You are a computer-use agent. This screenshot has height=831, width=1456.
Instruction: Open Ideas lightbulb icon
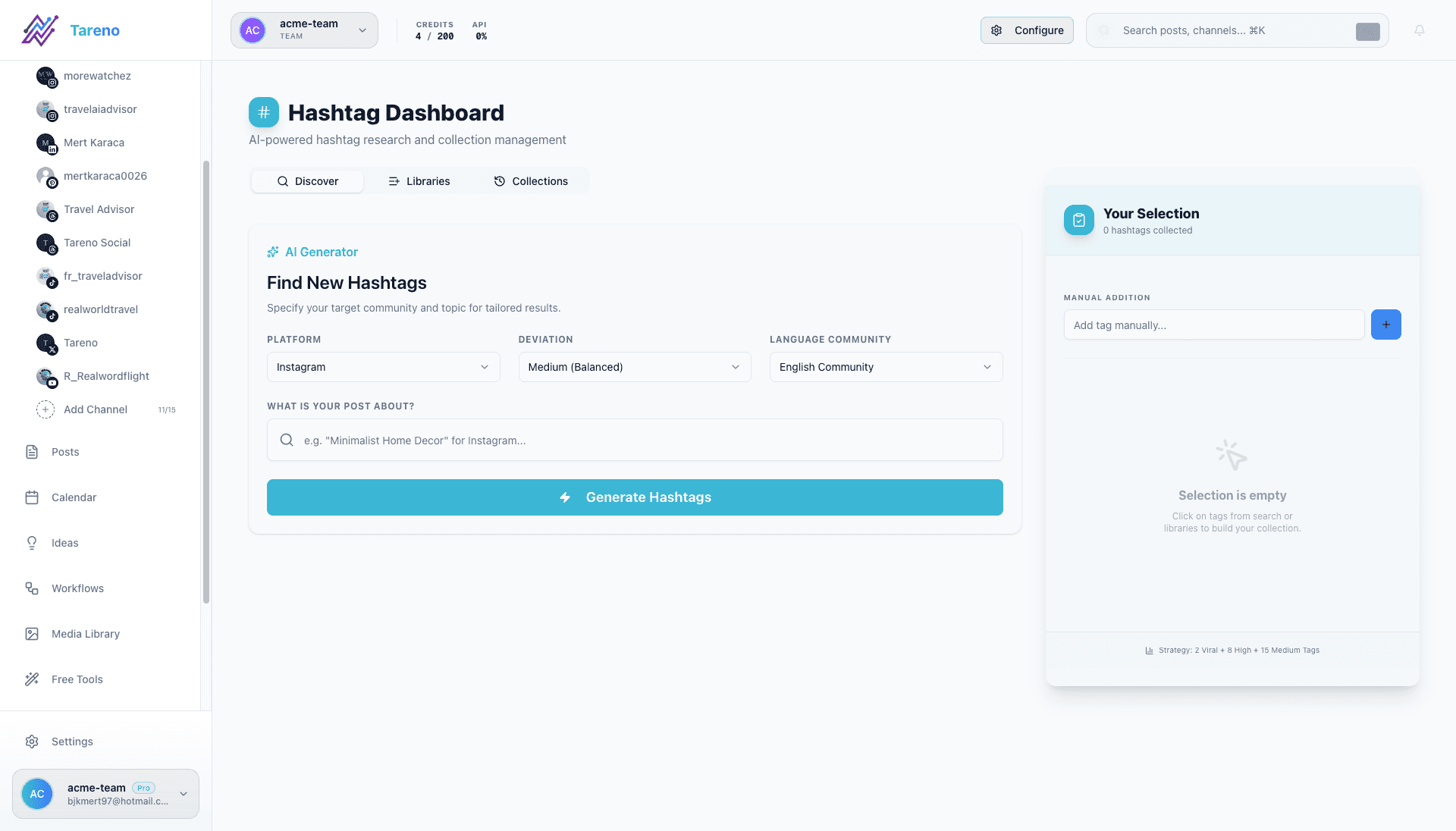coord(32,543)
